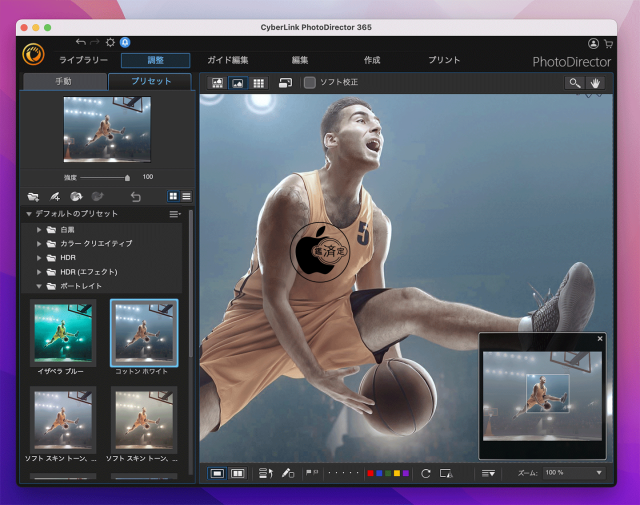Click the 100 strength value
Viewport: 640px width, 505px height.
point(148,177)
